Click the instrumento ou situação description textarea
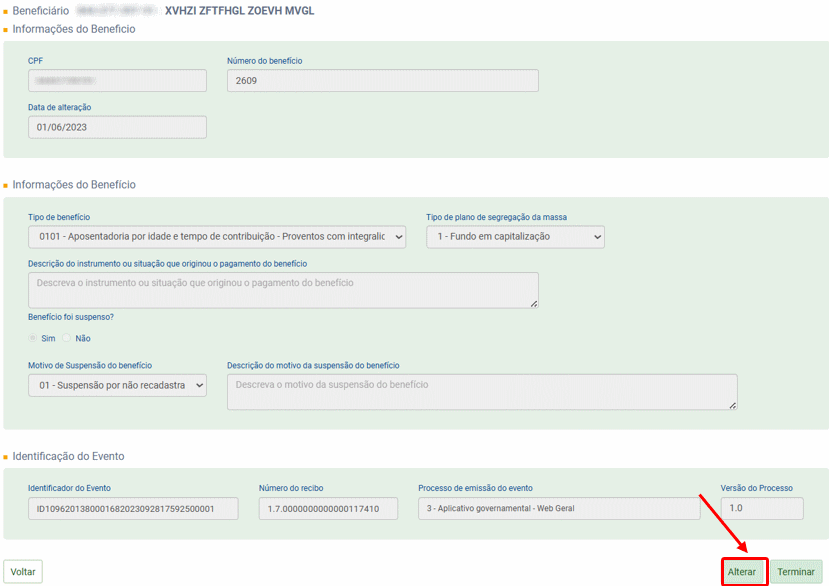 tap(283, 290)
